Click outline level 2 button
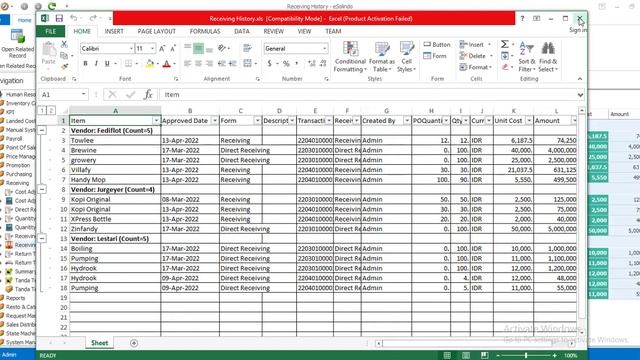Viewport: 640px width, 360px height. pos(51,111)
